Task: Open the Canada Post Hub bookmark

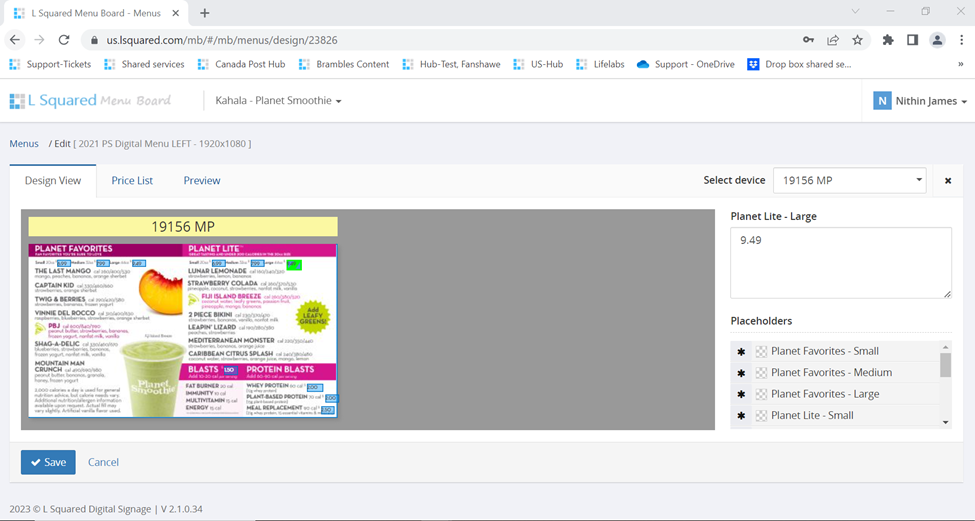Action: tap(241, 64)
